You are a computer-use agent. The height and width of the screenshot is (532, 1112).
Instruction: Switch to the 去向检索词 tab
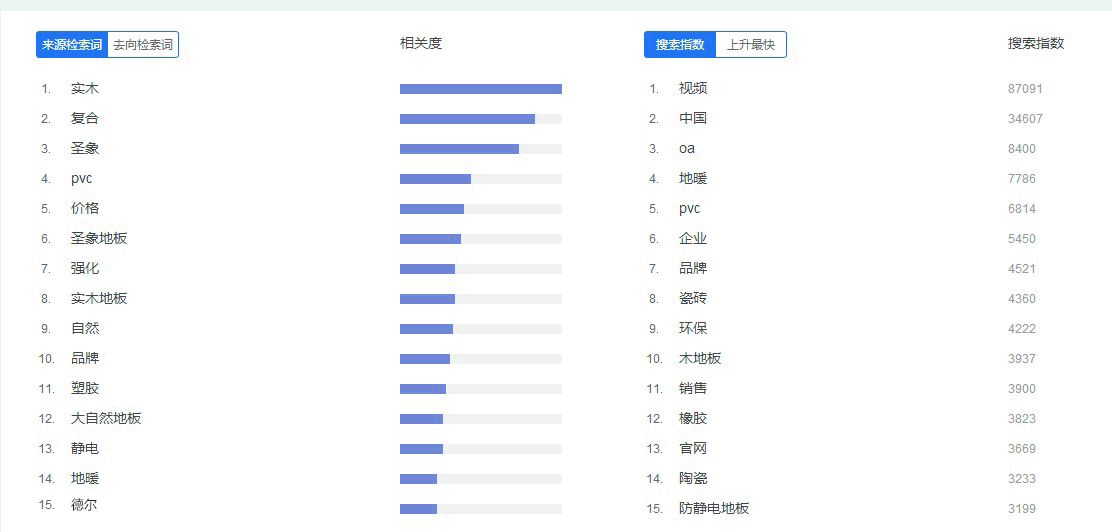click(143, 45)
